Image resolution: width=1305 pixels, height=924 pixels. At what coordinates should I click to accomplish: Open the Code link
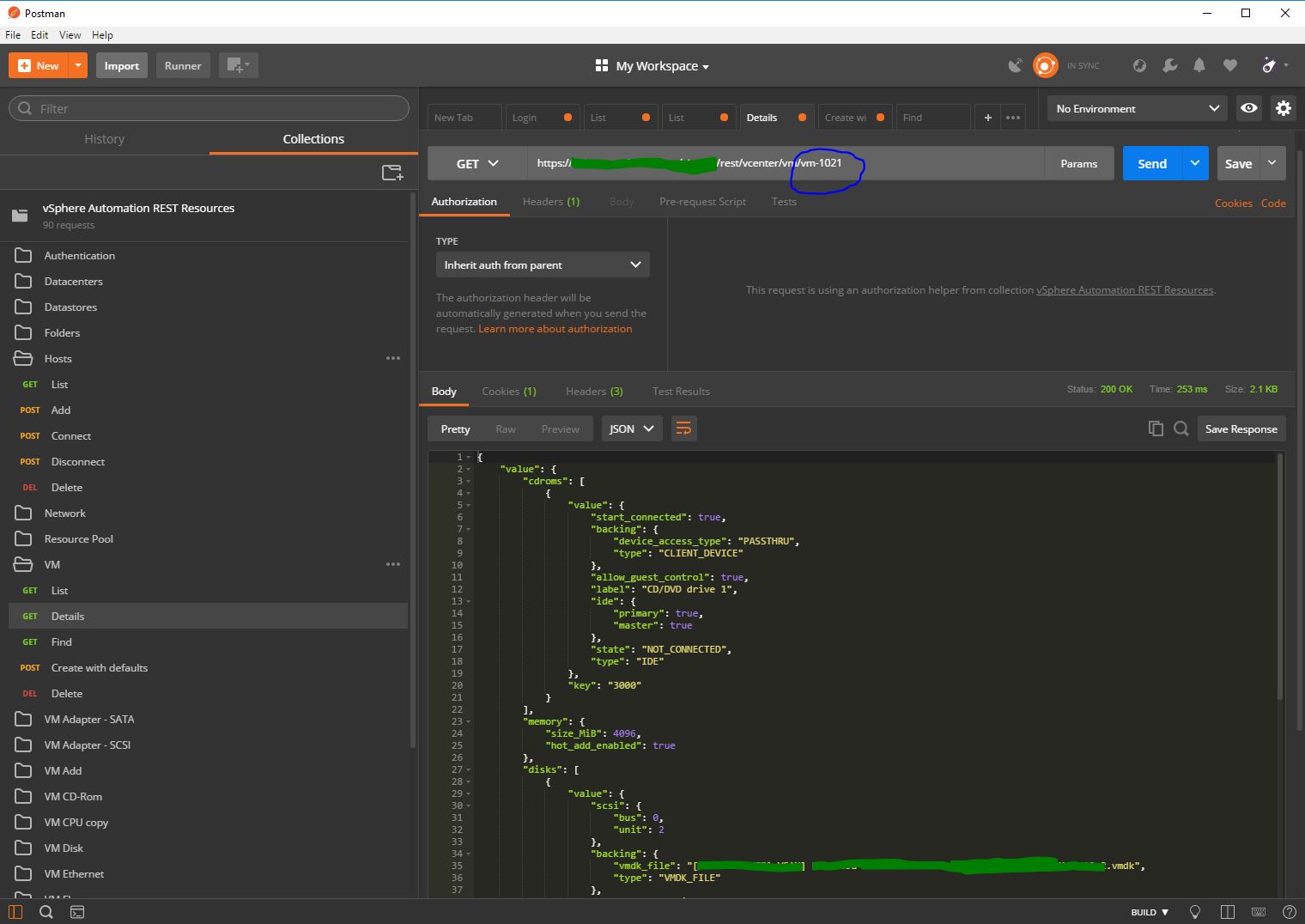pyautogui.click(x=1273, y=204)
